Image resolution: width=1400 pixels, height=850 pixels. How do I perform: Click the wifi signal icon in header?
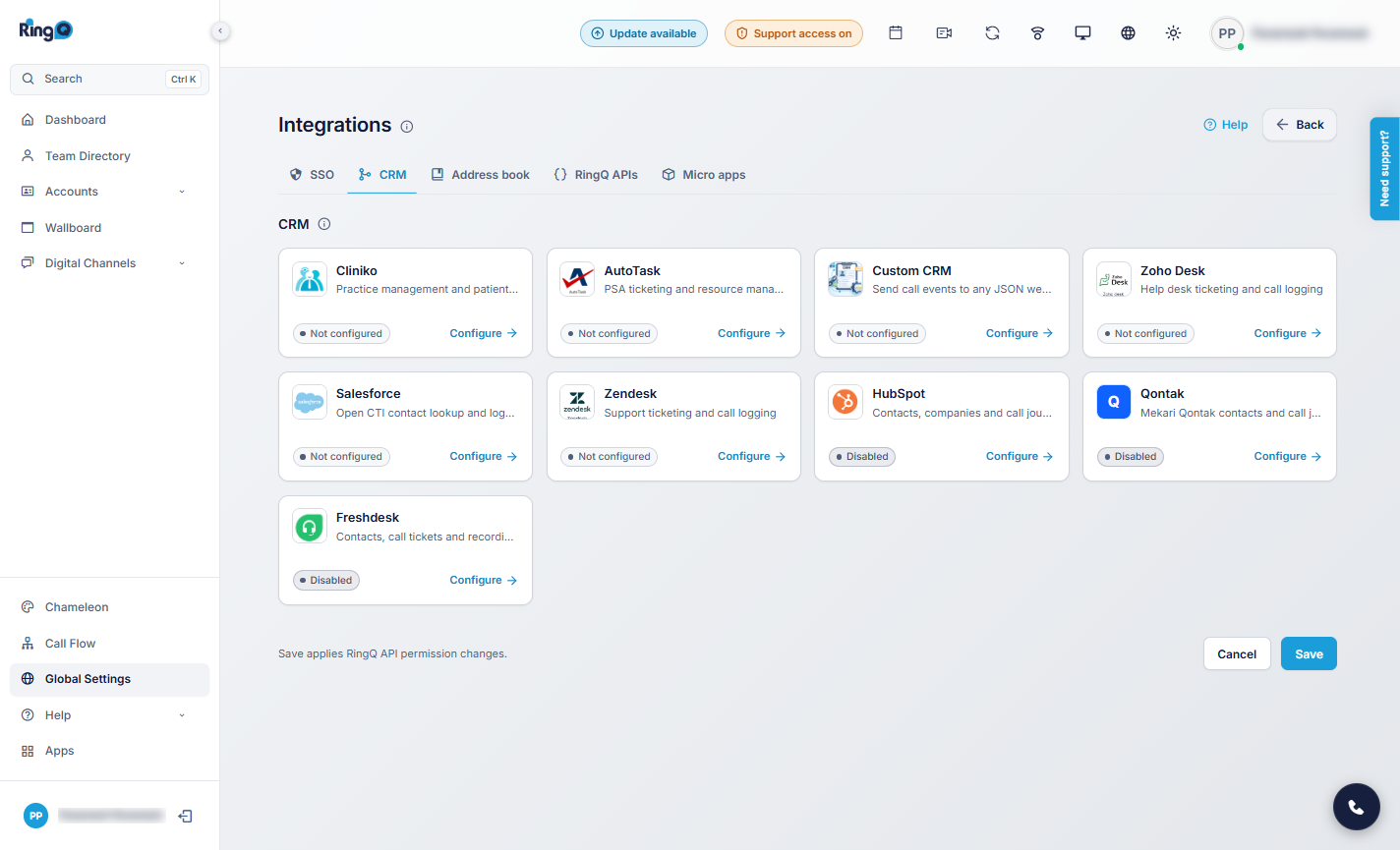click(x=1037, y=33)
